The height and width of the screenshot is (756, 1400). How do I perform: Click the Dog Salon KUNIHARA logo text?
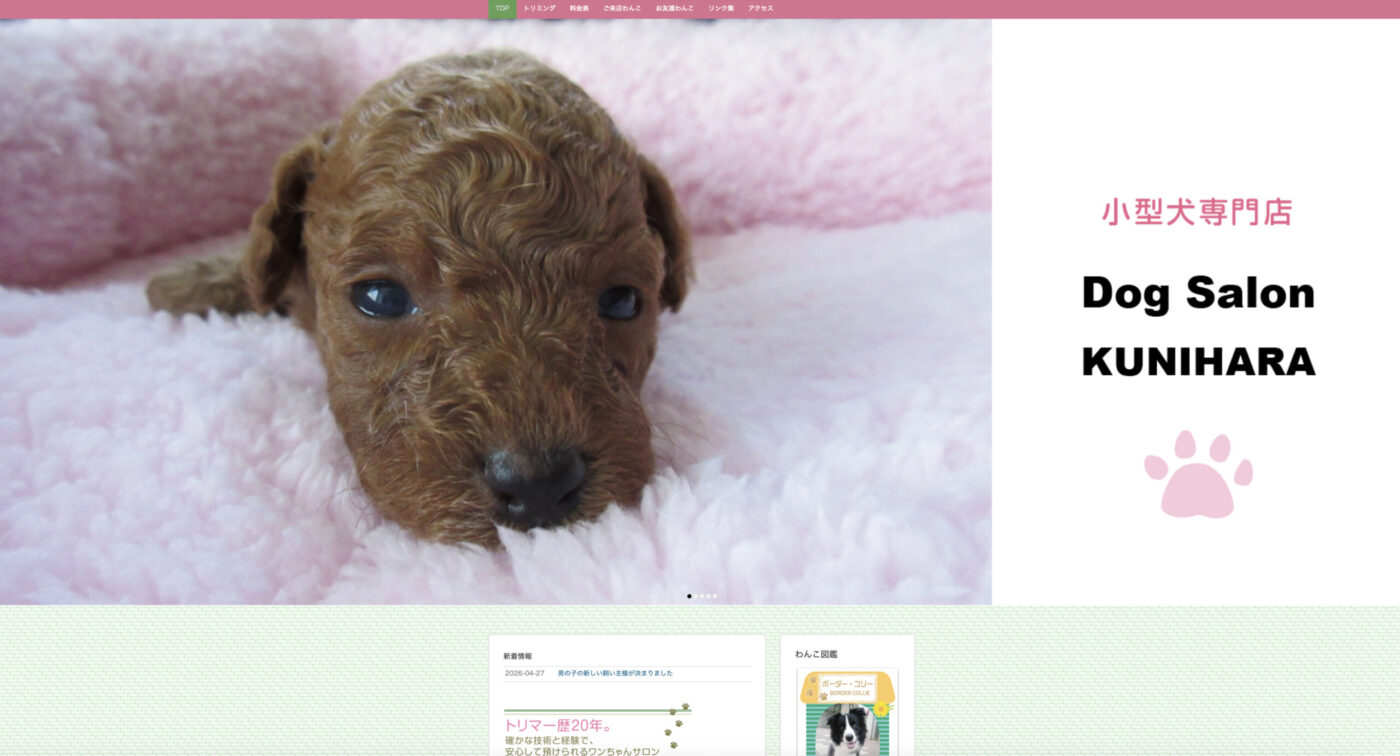[x=1198, y=325]
